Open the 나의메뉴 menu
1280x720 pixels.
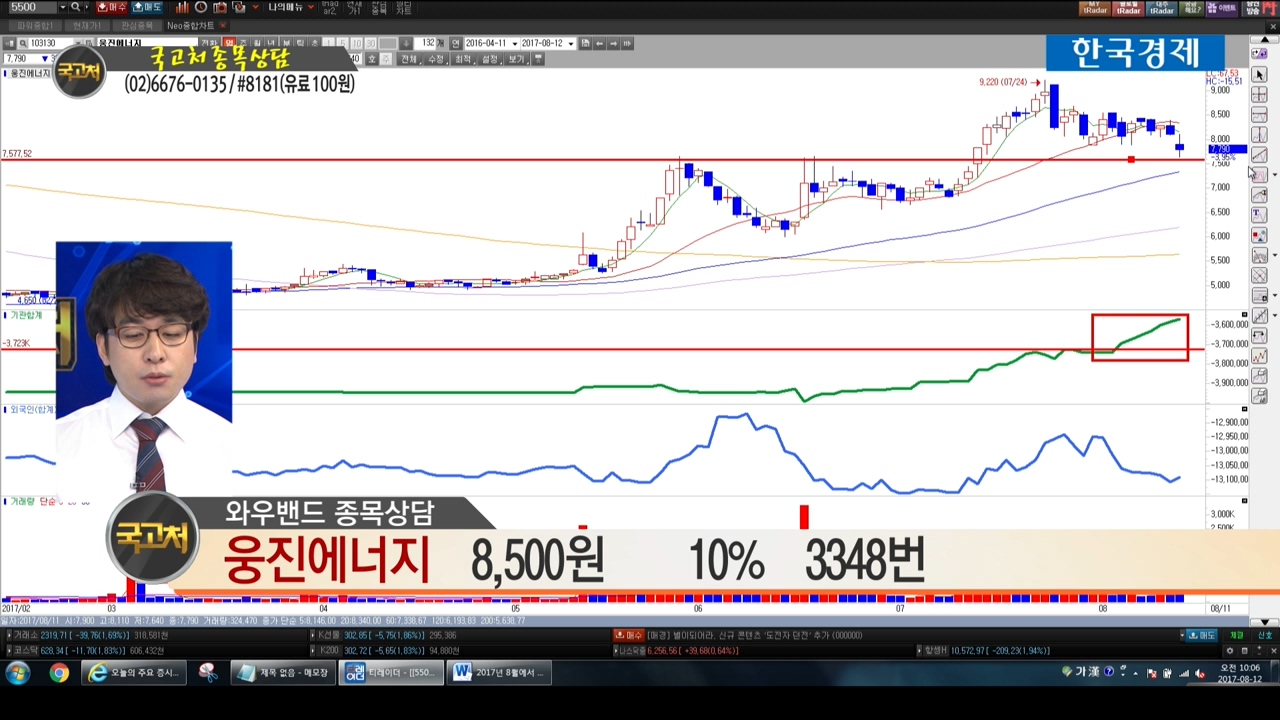pyautogui.click(x=285, y=7)
